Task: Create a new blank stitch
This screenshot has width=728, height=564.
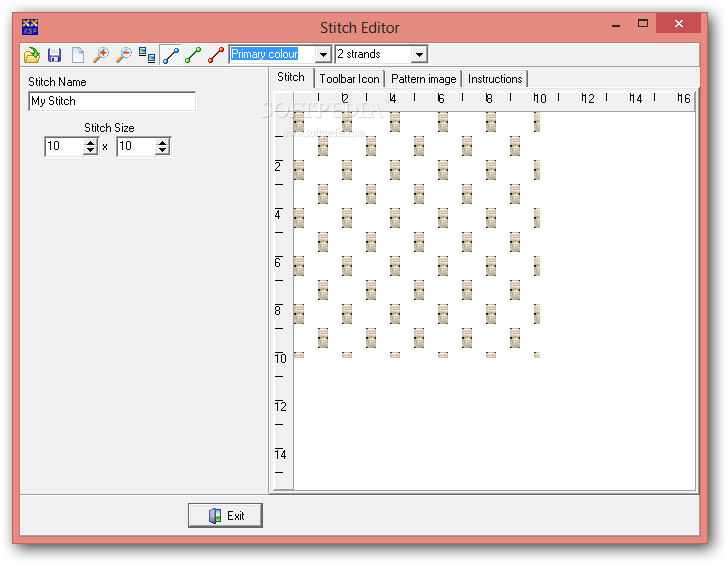Action: [x=78, y=55]
